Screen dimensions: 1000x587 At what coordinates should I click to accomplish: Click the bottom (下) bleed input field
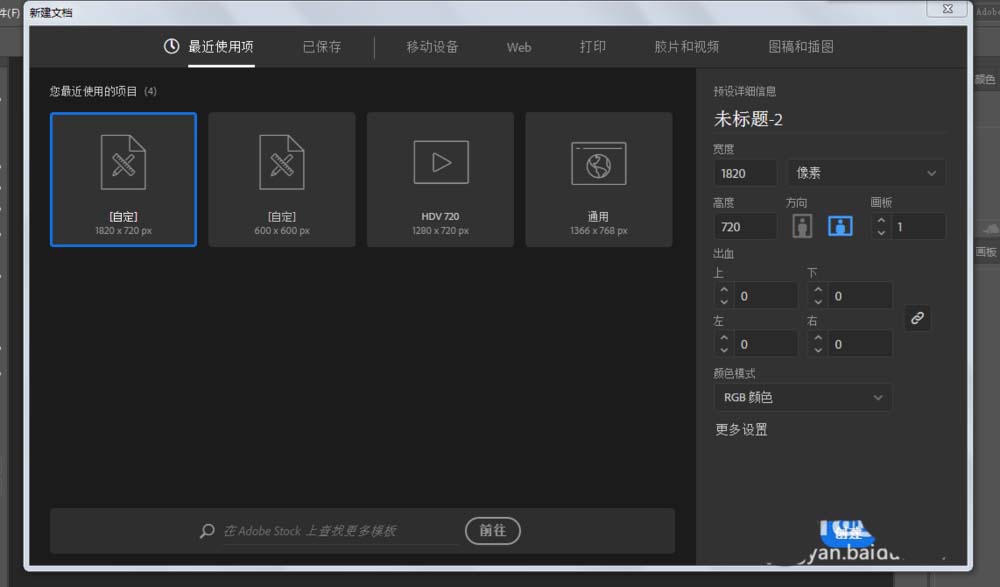(859, 296)
